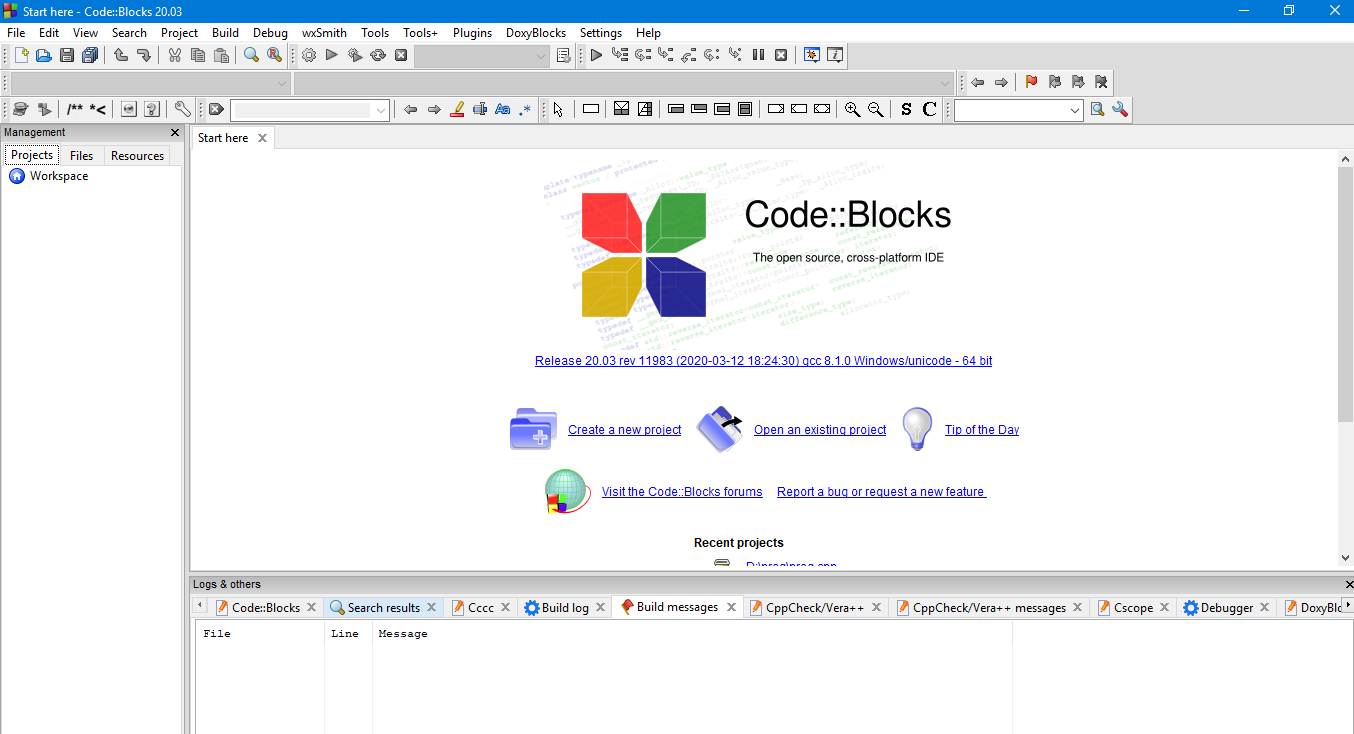1354x734 pixels.
Task: Click Report a bug or request a new feature
Action: point(881,492)
